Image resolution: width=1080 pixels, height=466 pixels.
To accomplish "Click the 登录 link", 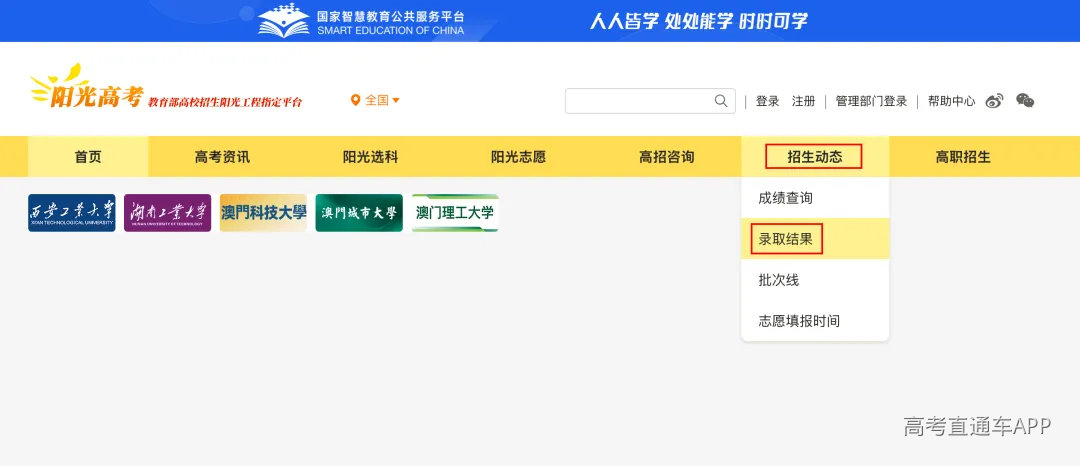I will [767, 101].
